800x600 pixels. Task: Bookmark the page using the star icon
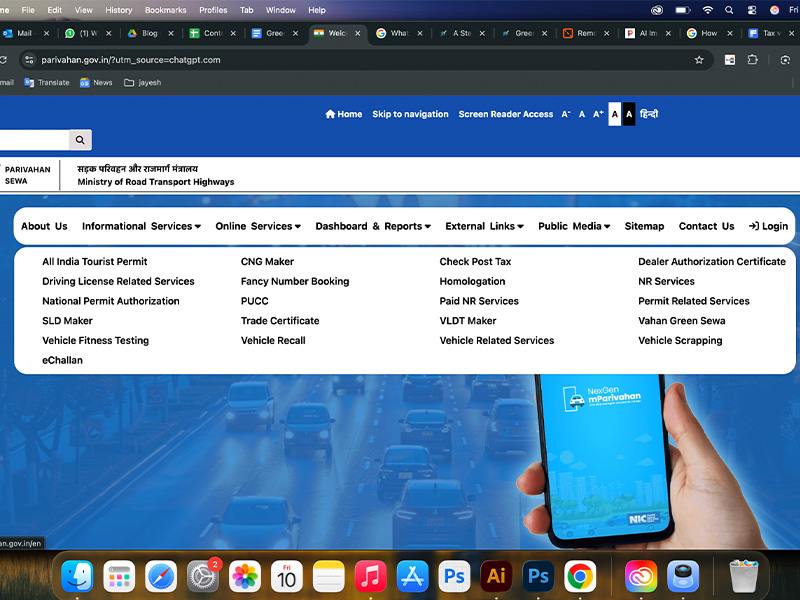[699, 60]
